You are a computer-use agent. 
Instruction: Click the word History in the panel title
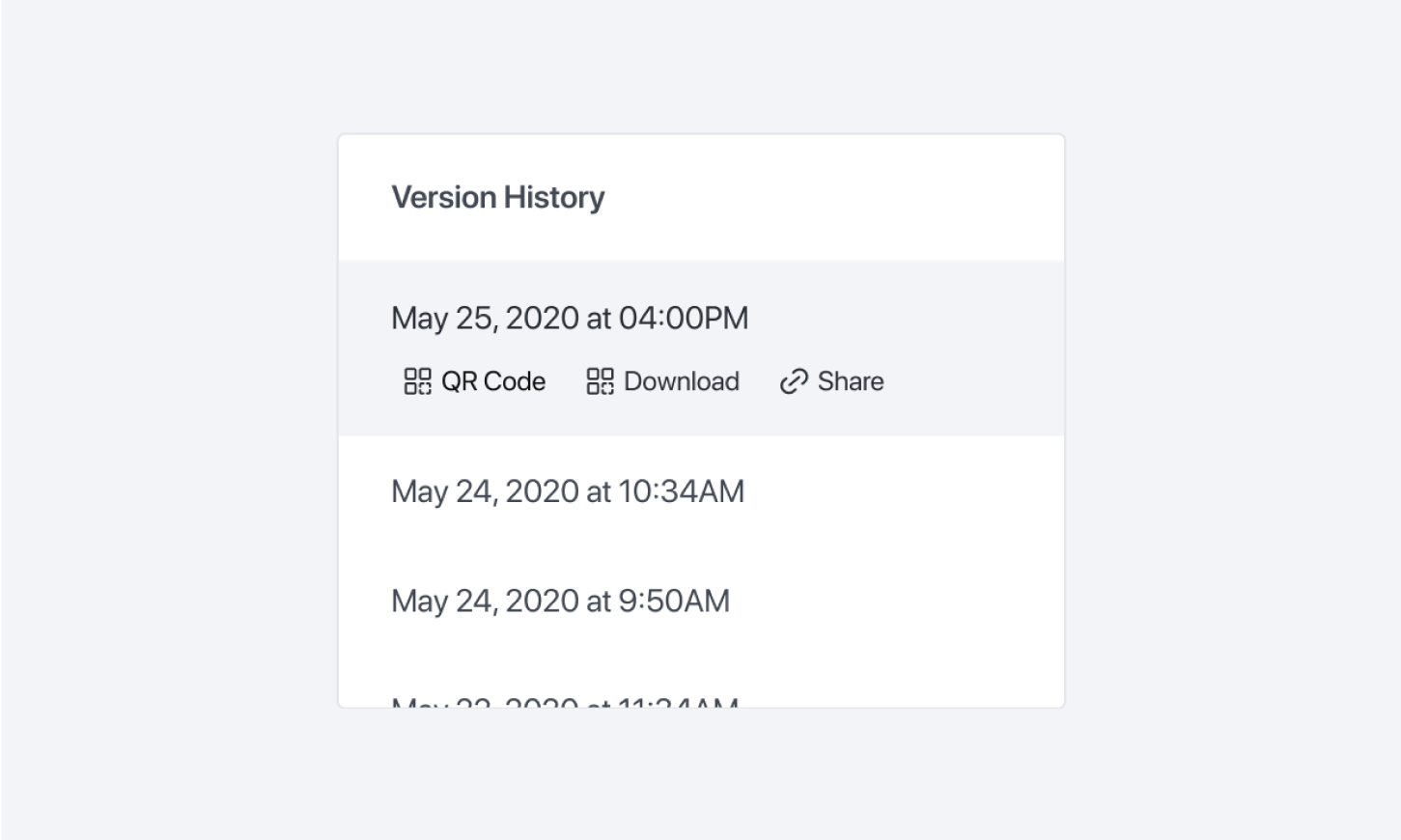click(x=554, y=198)
